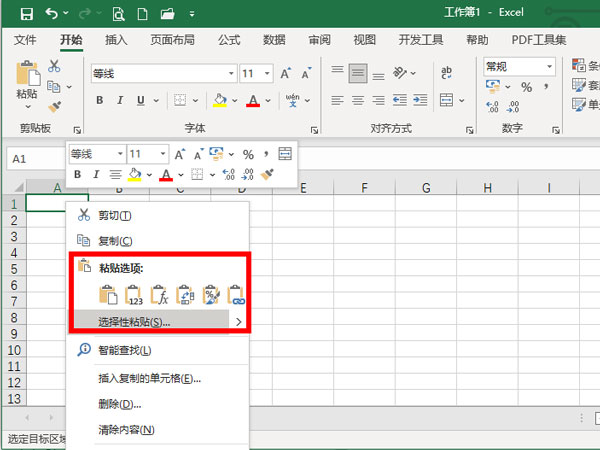Toggle Italic in the floating mini toolbar
Screen dimensions: 600x450
(96, 175)
